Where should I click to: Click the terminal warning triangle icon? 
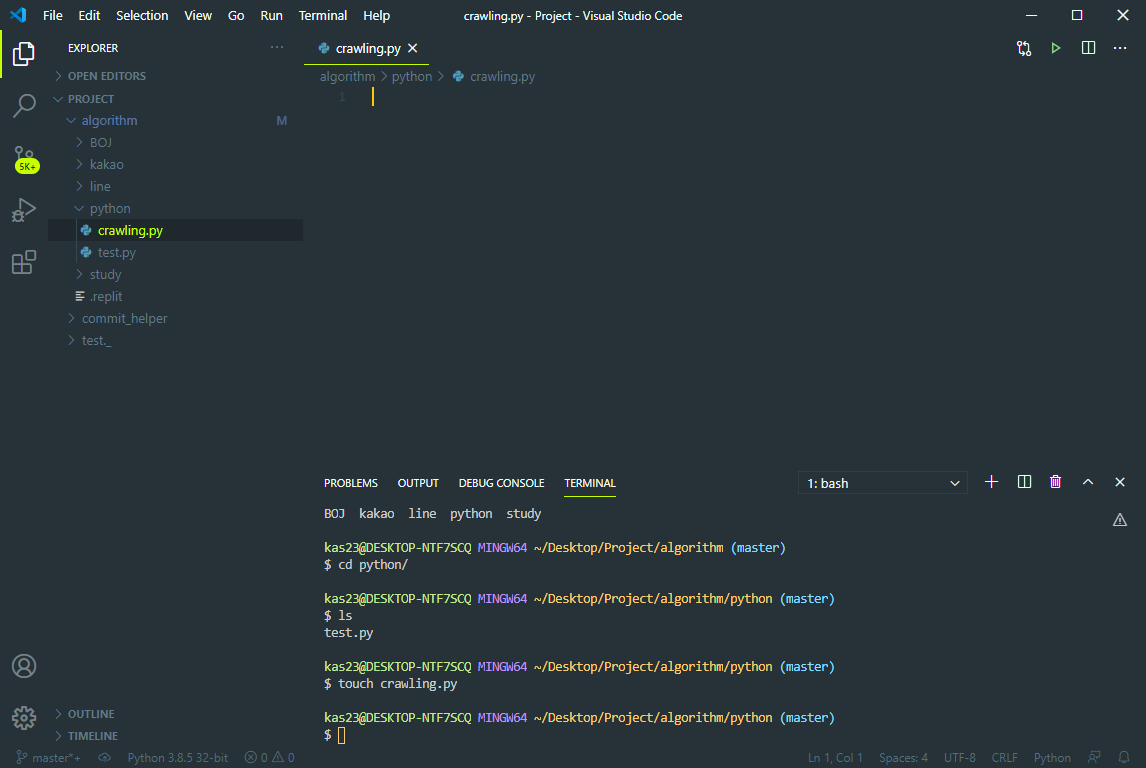1120,520
